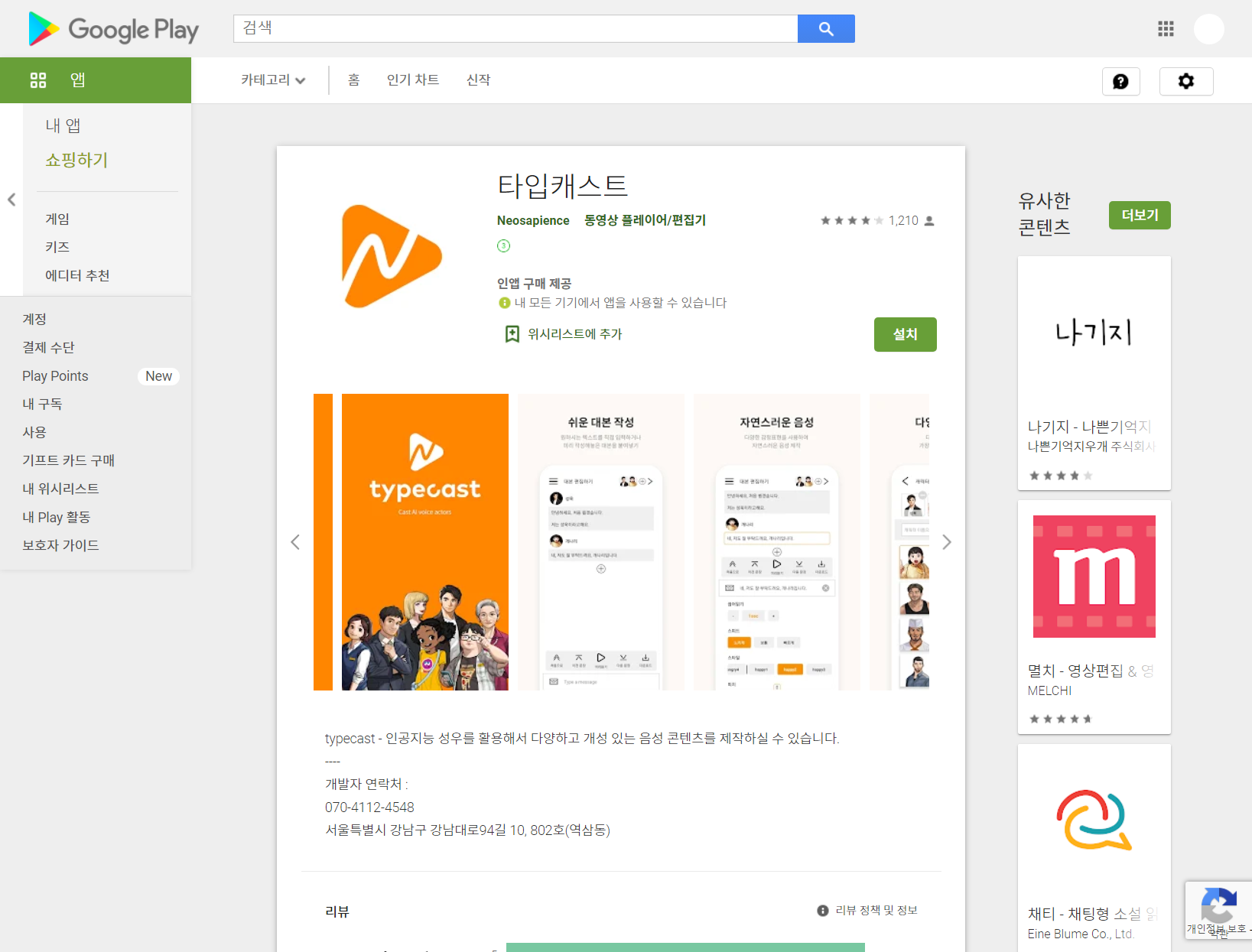Click the 인앱 구매 제공 label
This screenshot has height=952, width=1252.
pyautogui.click(x=535, y=284)
